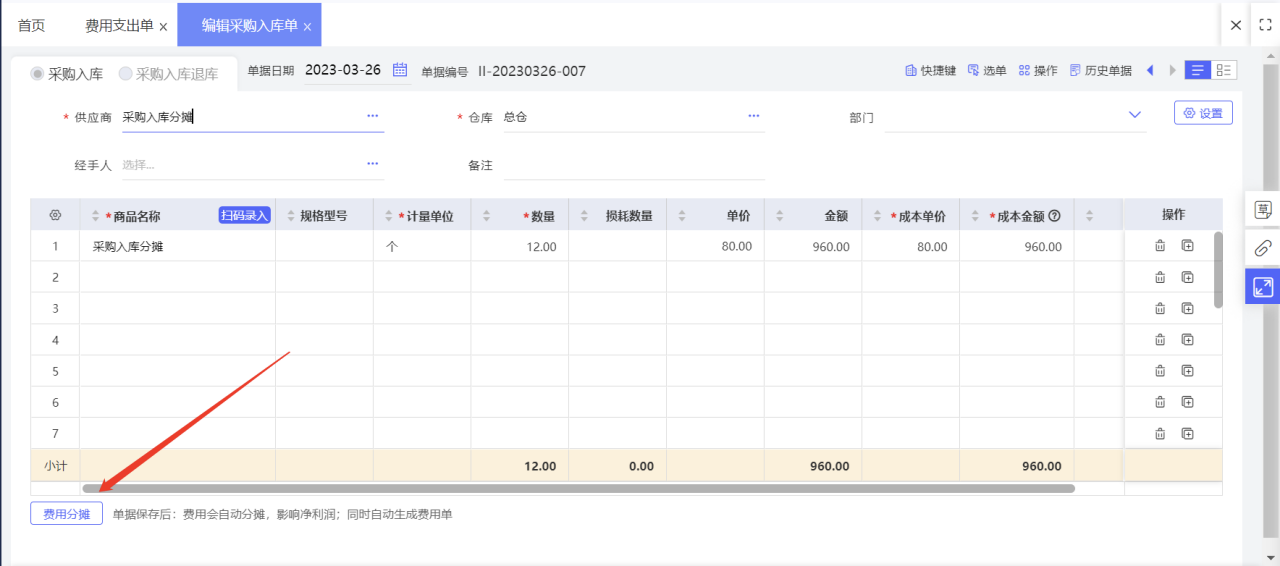Click the unit cell 个 in row 1
Viewport: 1280px width, 566px height.
click(x=422, y=246)
